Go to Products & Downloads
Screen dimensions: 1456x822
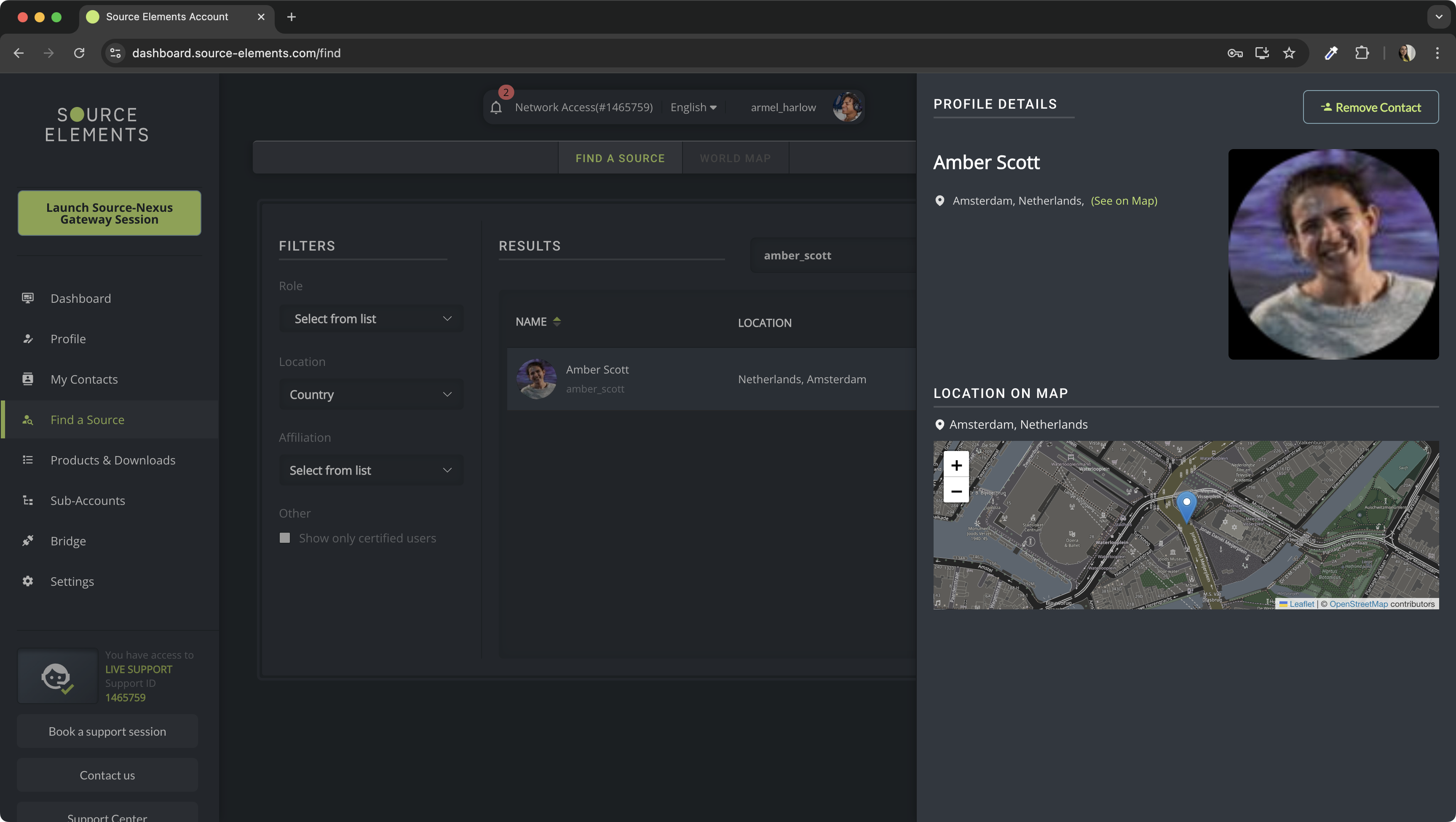pos(112,460)
